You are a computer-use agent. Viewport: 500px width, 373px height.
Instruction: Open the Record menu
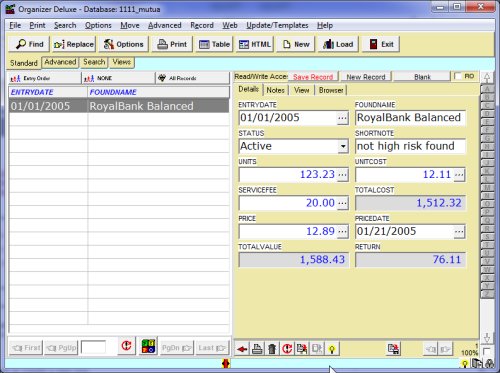coord(202,25)
